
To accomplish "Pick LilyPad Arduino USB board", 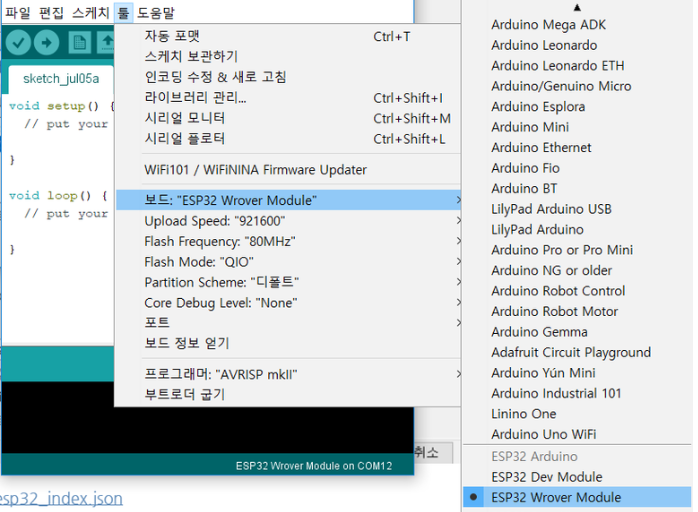I will [577, 209].
